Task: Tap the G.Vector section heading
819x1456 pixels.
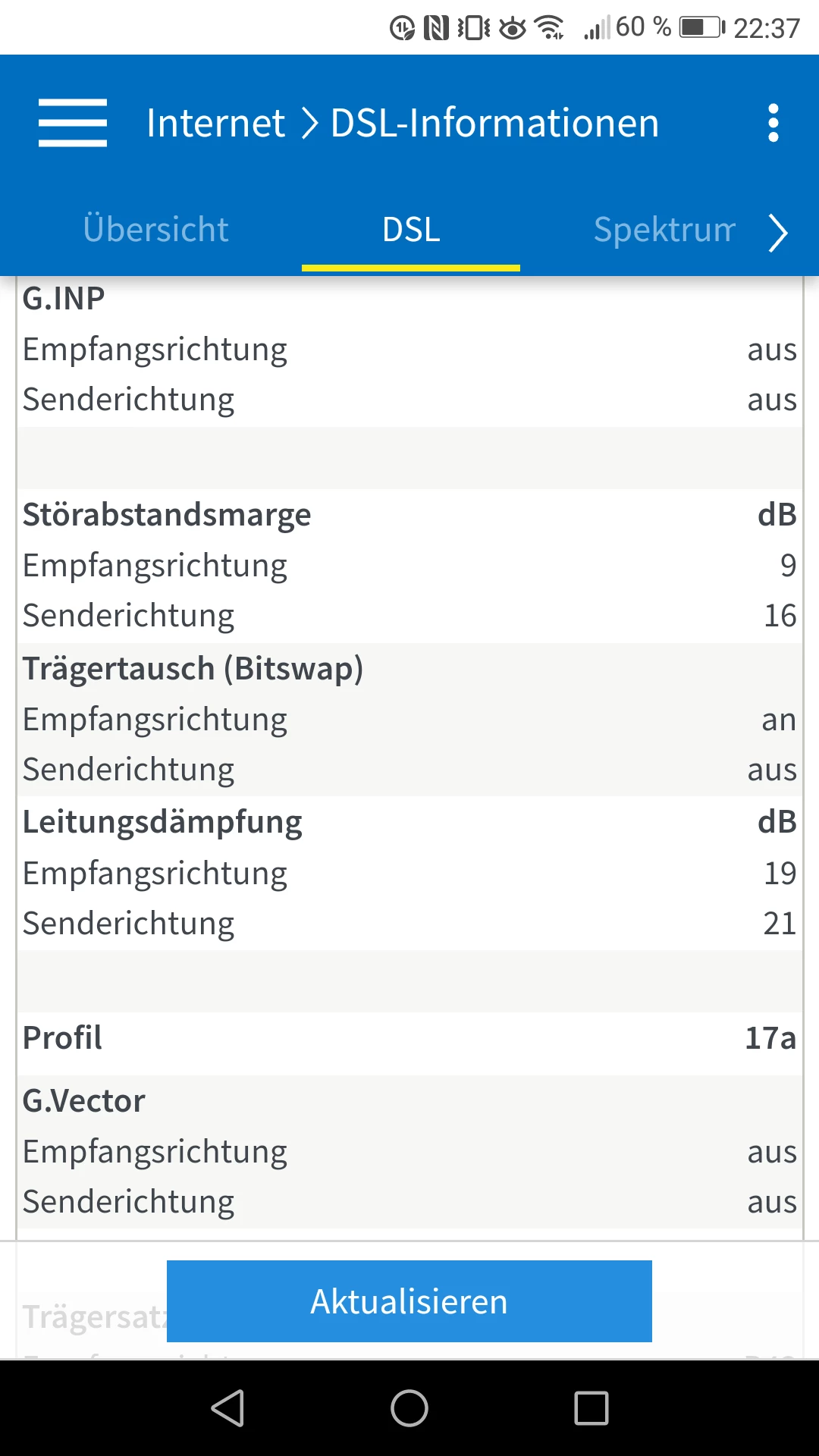Action: pos(83,1101)
